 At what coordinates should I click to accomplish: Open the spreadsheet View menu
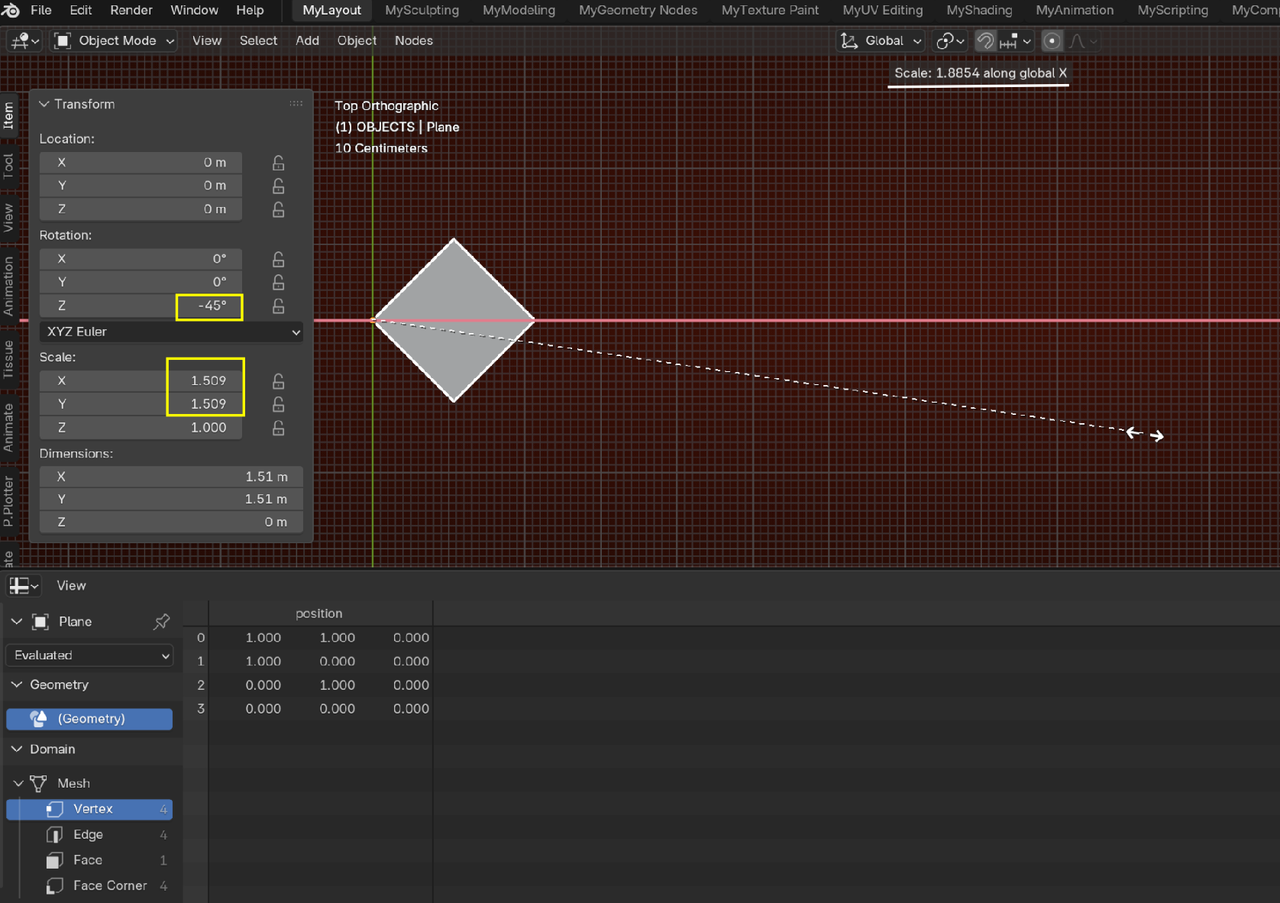pyautogui.click(x=71, y=586)
